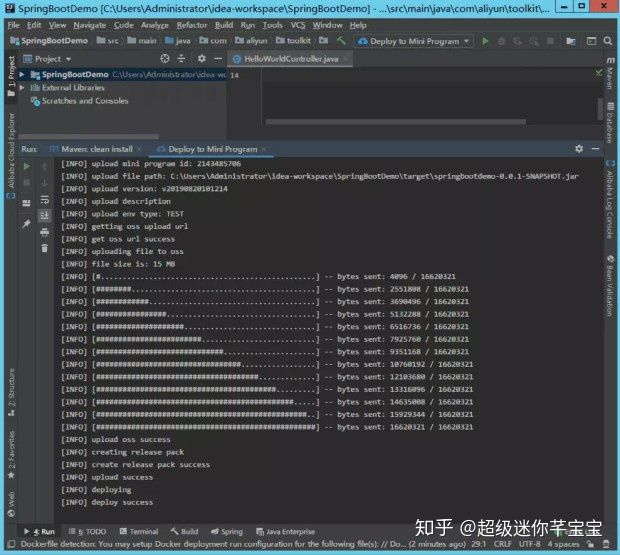620x555 pixels.
Task: Open the line separator CRLF selector
Action: 503,544
